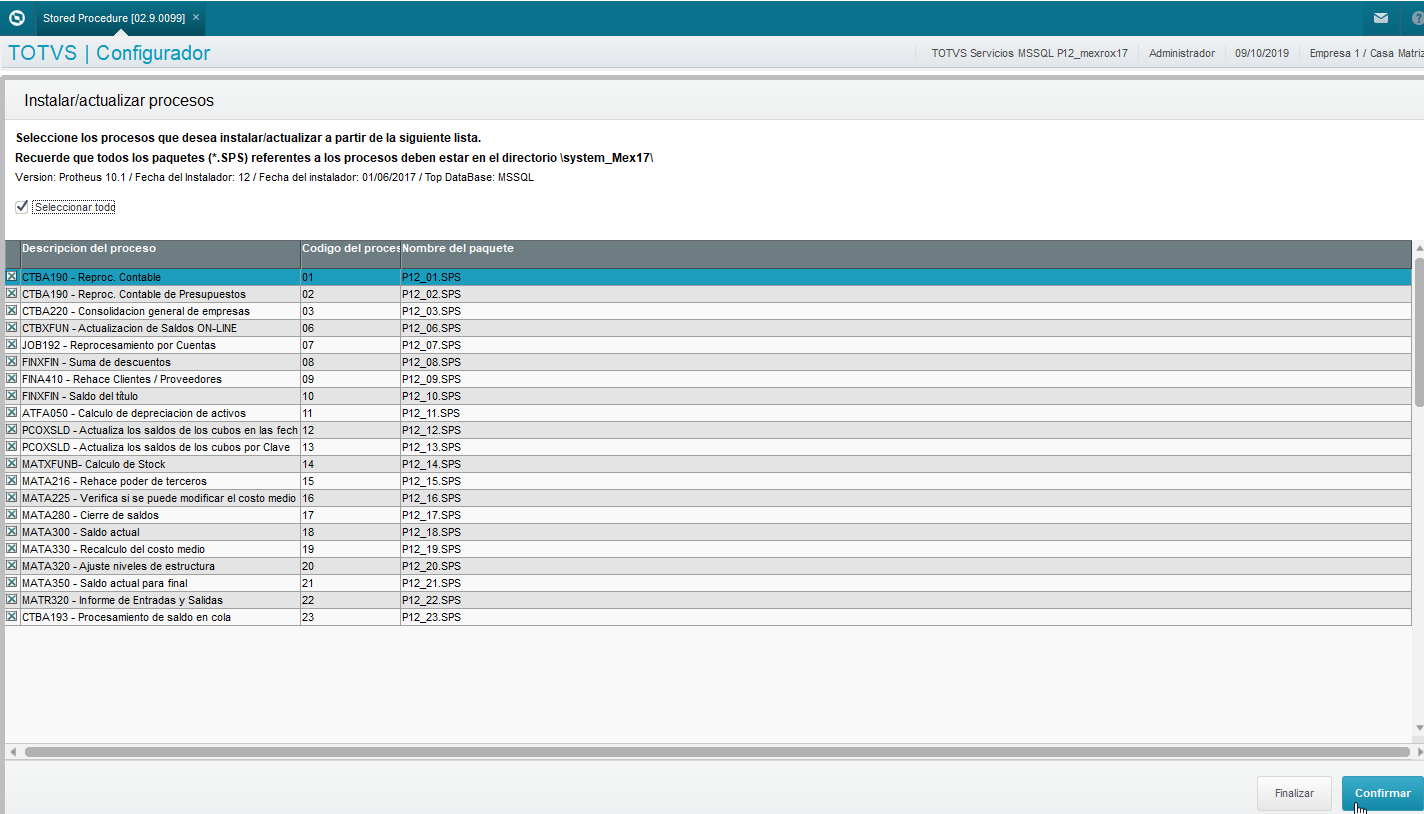Open the help question mark icon

(1417, 18)
